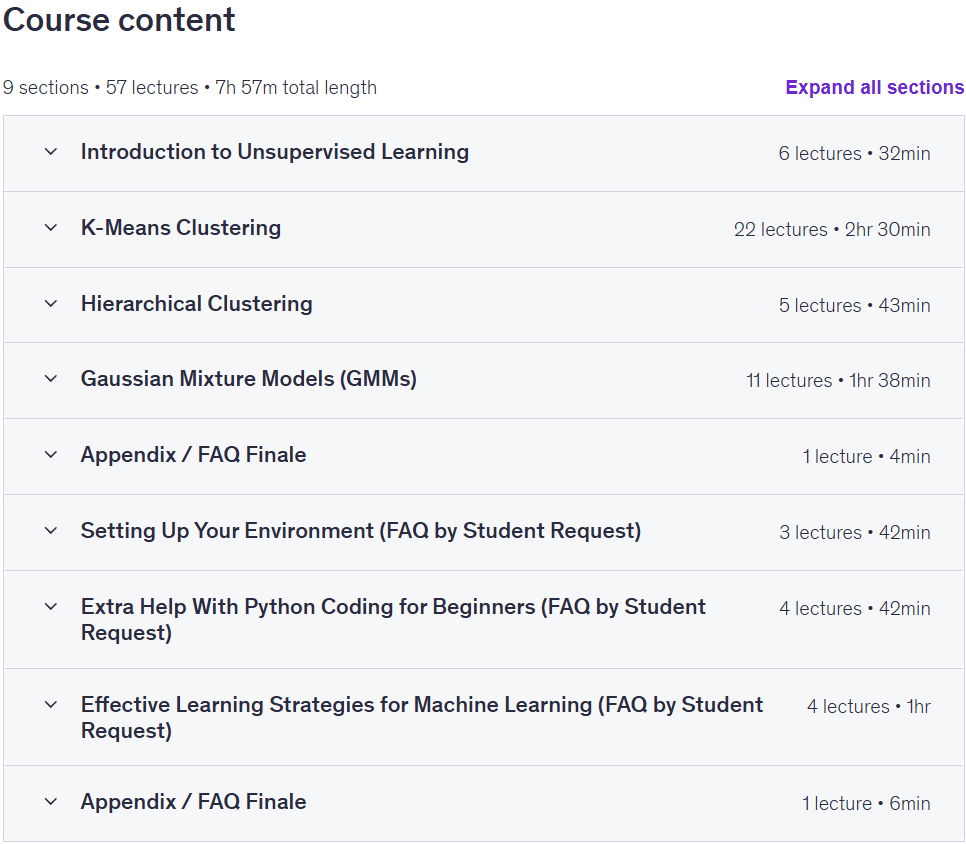Select Setting Up Your Environment section title
This screenshot has height=844, width=966.
tap(361, 531)
